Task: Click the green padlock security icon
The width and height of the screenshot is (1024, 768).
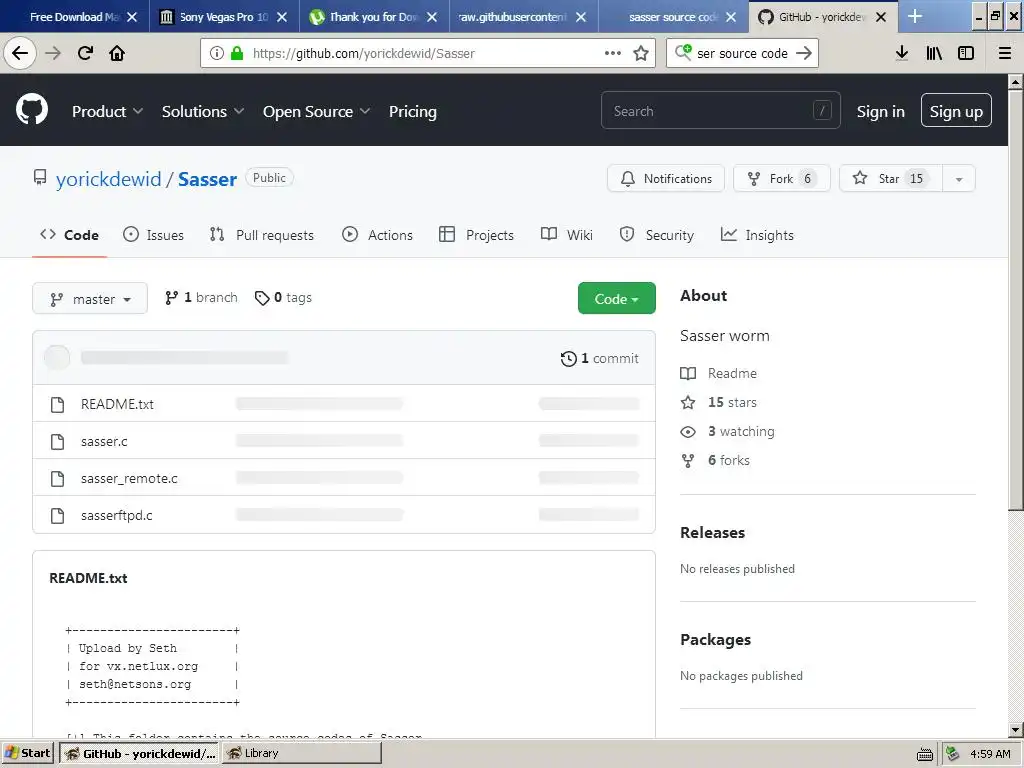Action: click(237, 53)
